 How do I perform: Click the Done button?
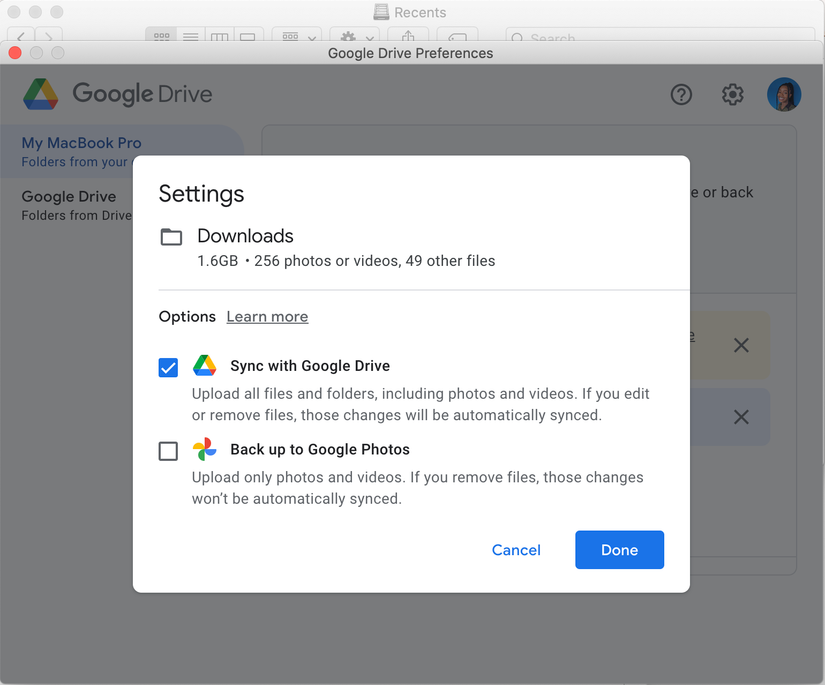619,550
